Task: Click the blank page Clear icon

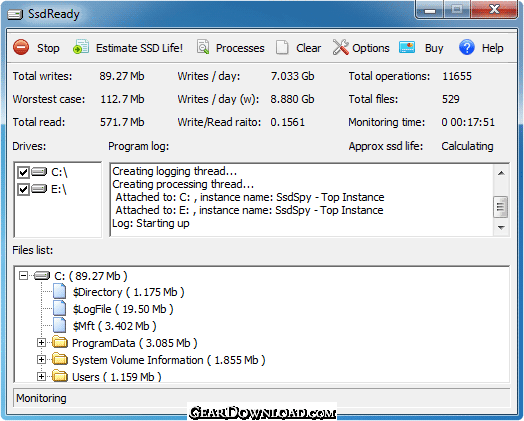Action: 282,47
